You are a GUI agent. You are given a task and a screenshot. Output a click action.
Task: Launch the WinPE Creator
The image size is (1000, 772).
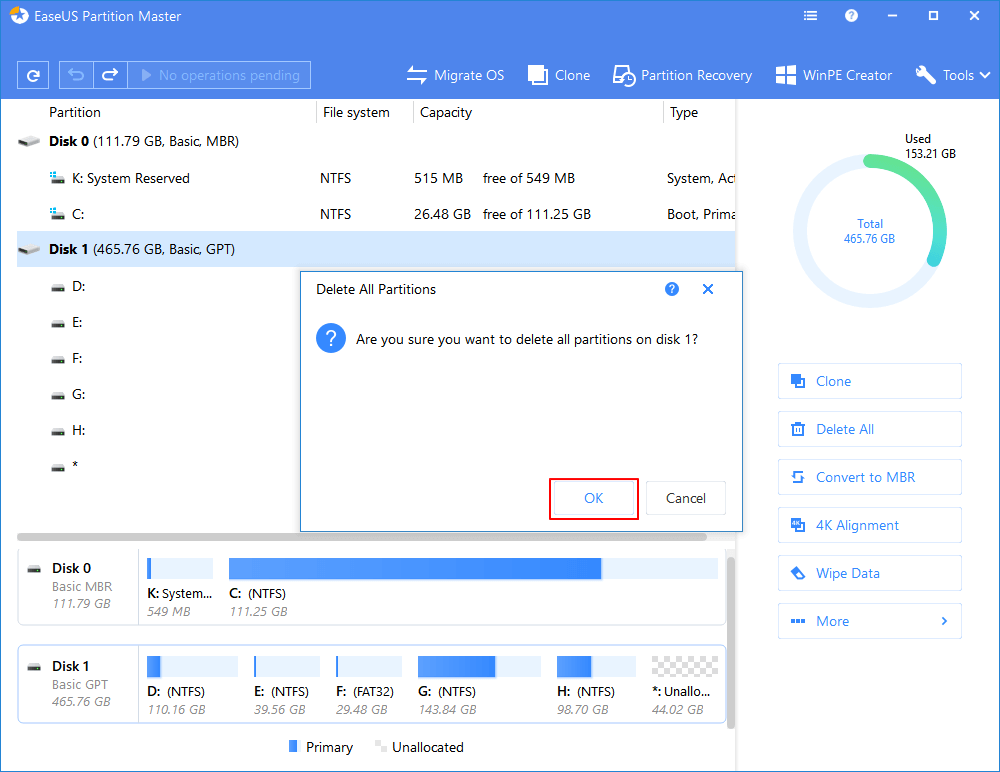834,75
